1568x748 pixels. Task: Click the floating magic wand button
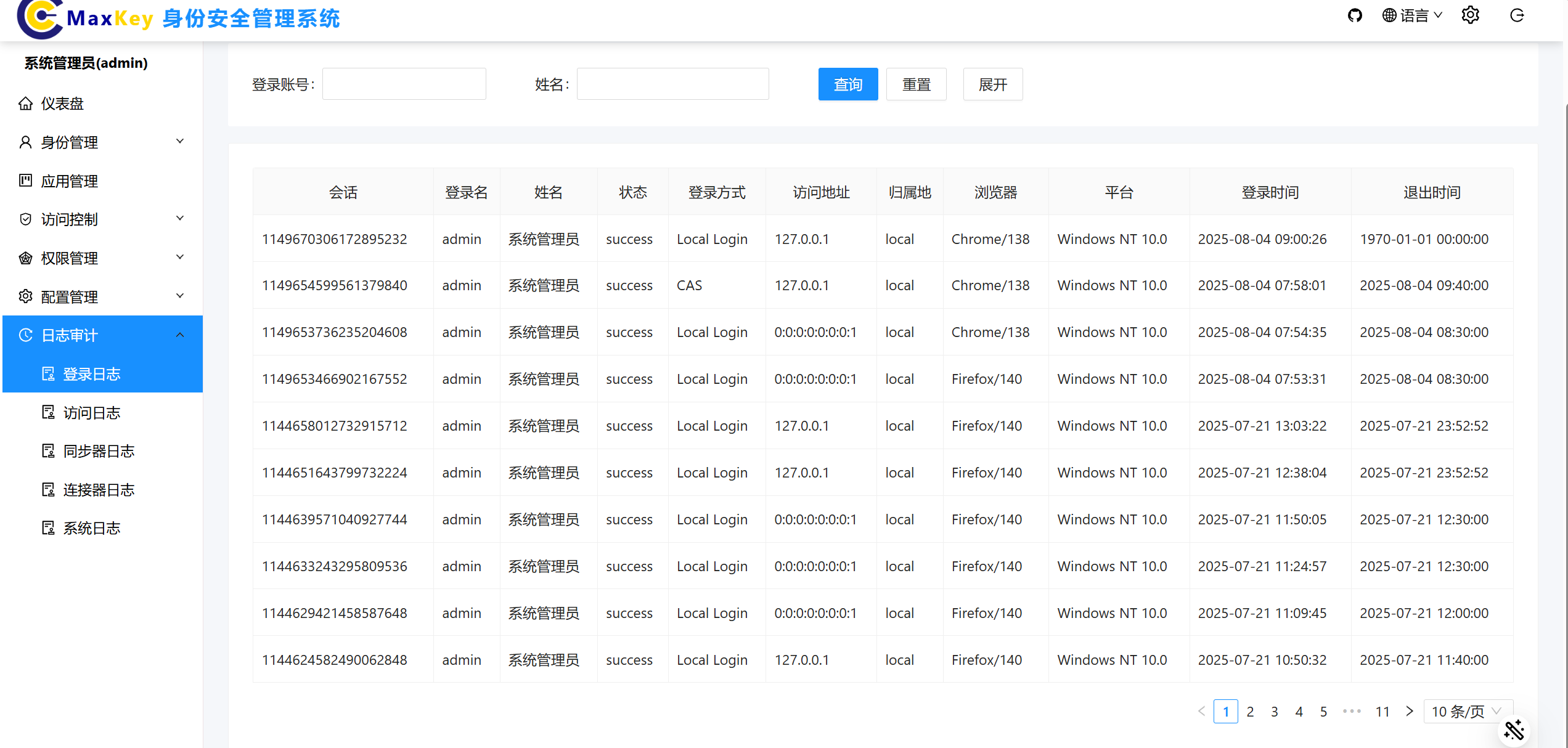(x=1514, y=730)
